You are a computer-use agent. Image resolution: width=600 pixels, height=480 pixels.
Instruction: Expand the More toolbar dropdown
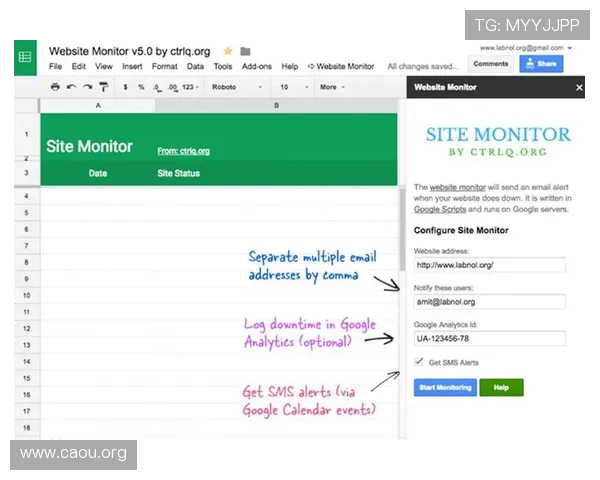332,87
